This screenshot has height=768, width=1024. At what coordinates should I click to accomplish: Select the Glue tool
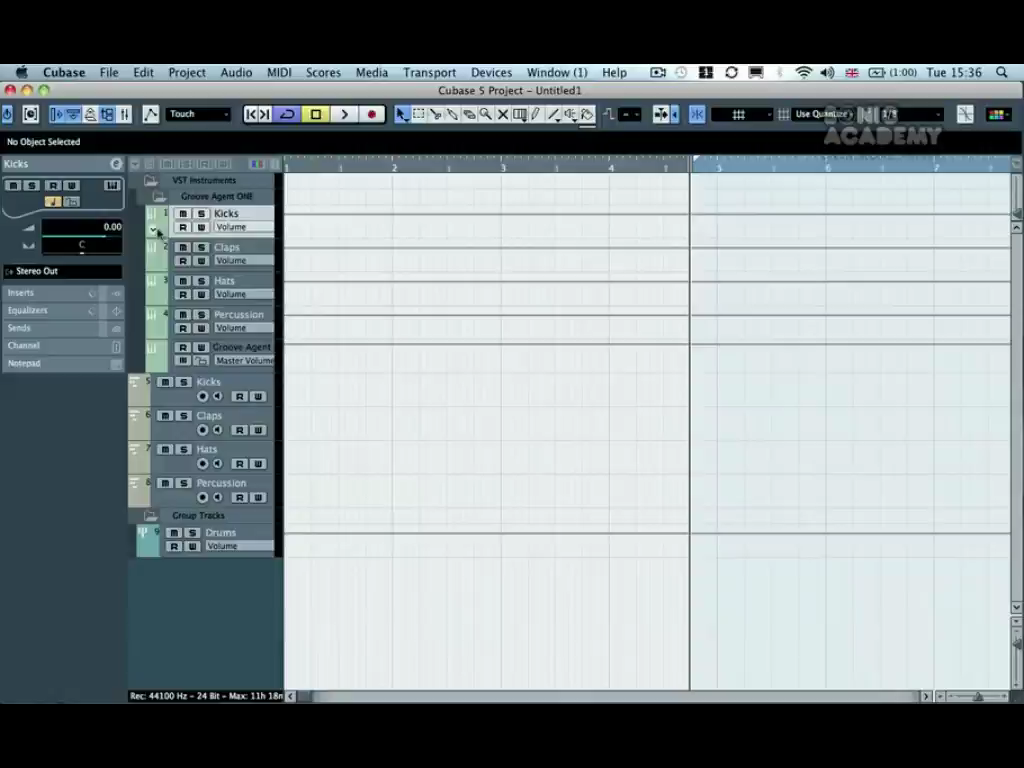tap(452, 114)
